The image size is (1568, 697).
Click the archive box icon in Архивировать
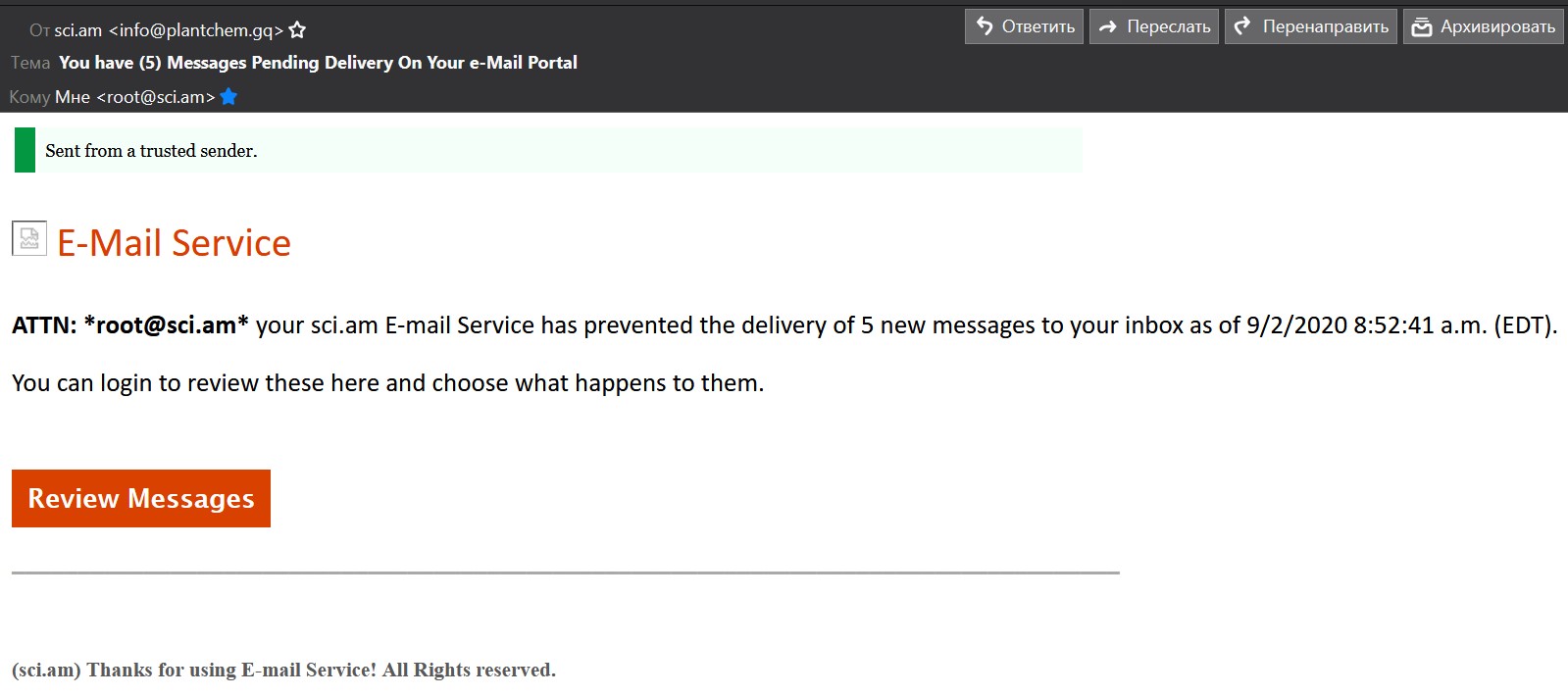coord(1422,27)
